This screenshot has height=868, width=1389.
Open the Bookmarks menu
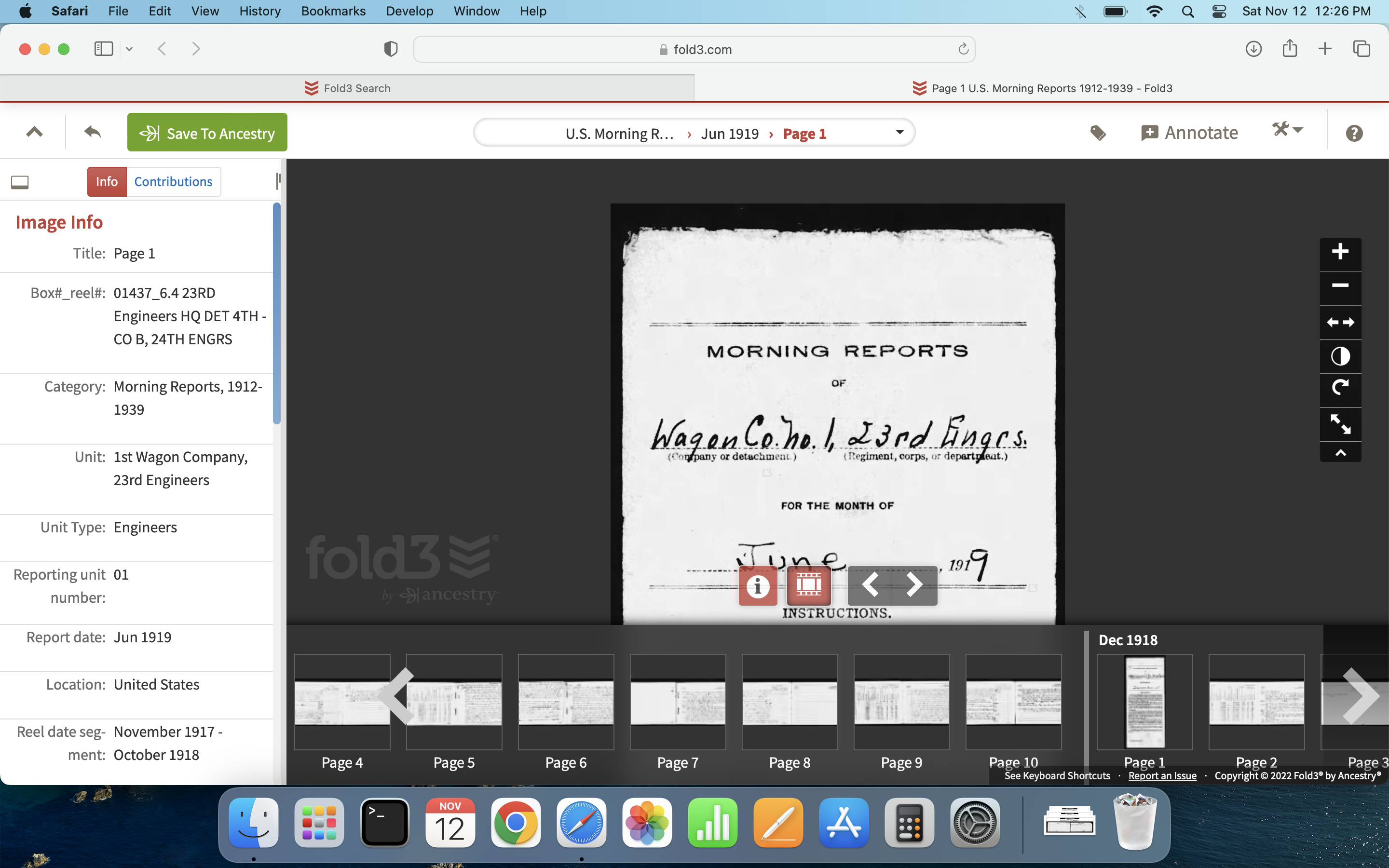333,11
